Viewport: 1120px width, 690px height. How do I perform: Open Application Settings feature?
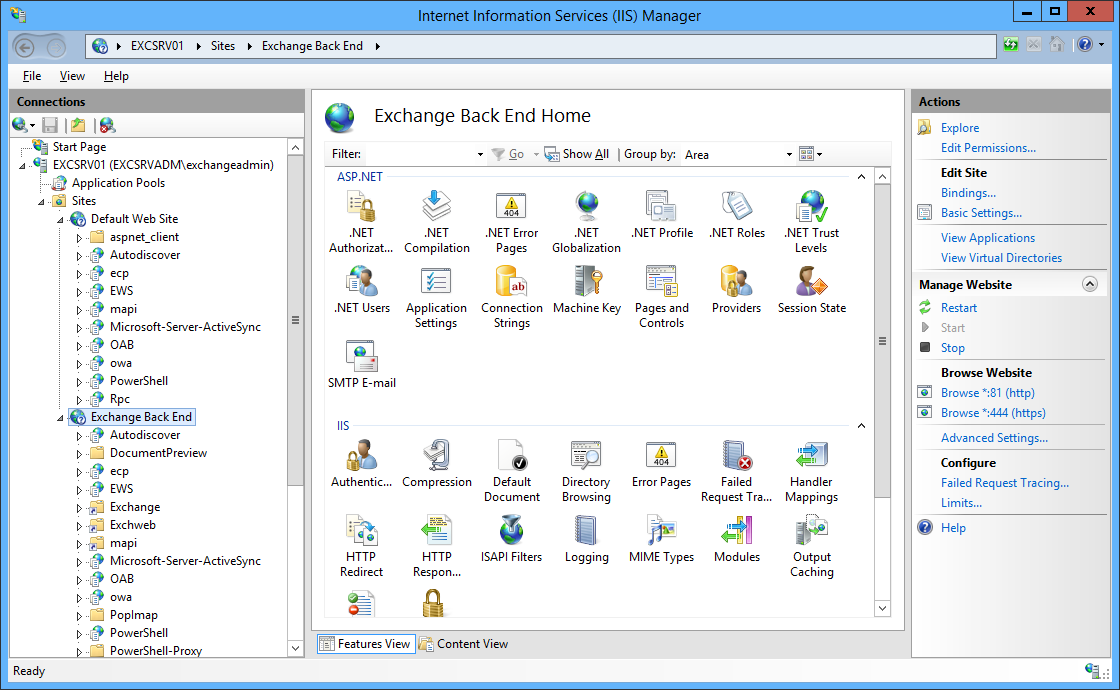pyautogui.click(x=436, y=297)
